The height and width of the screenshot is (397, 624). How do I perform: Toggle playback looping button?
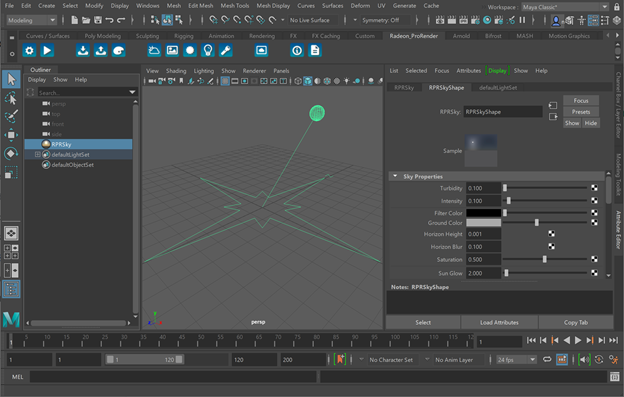click(x=547, y=360)
